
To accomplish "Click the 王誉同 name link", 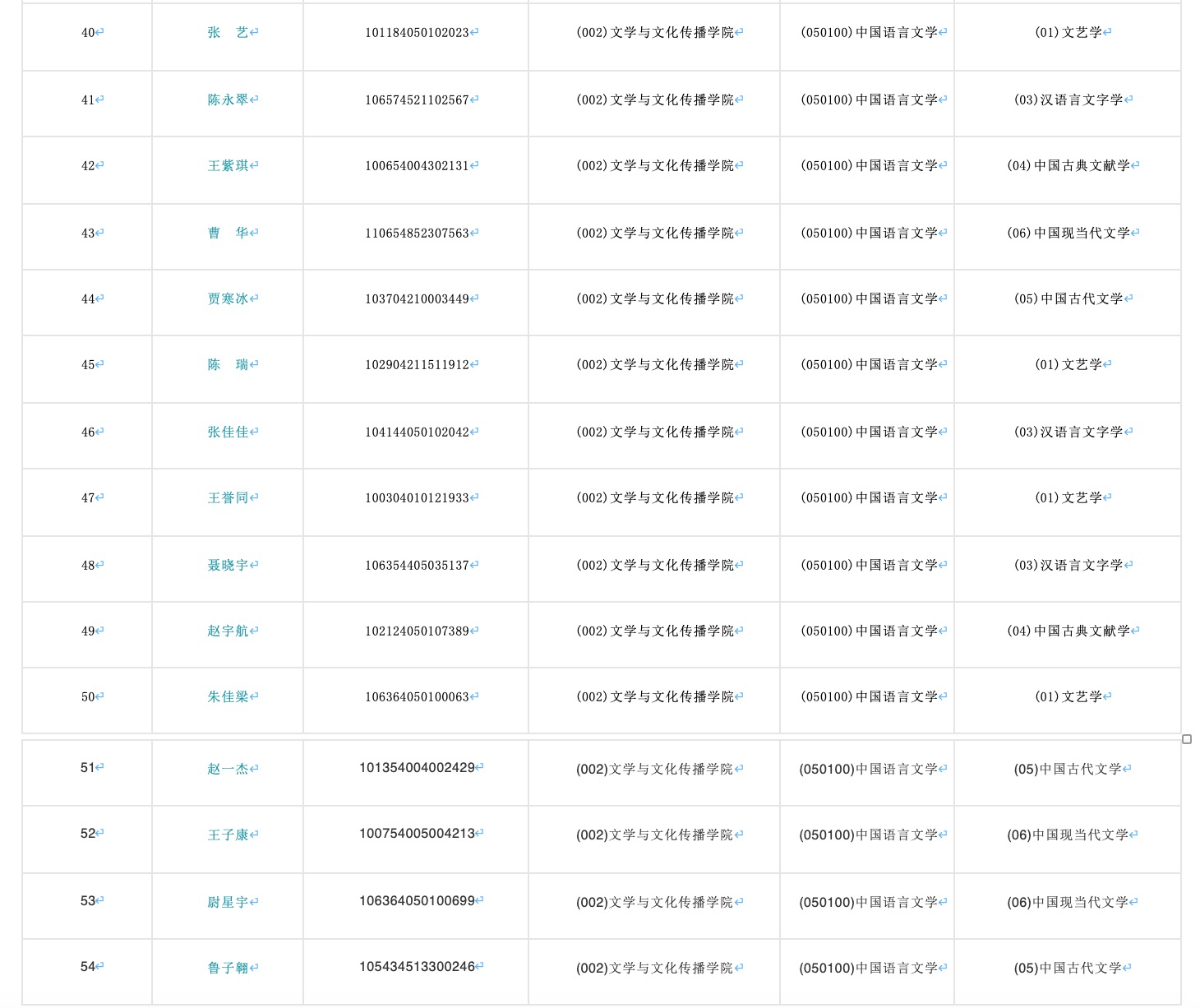I will coord(228,497).
